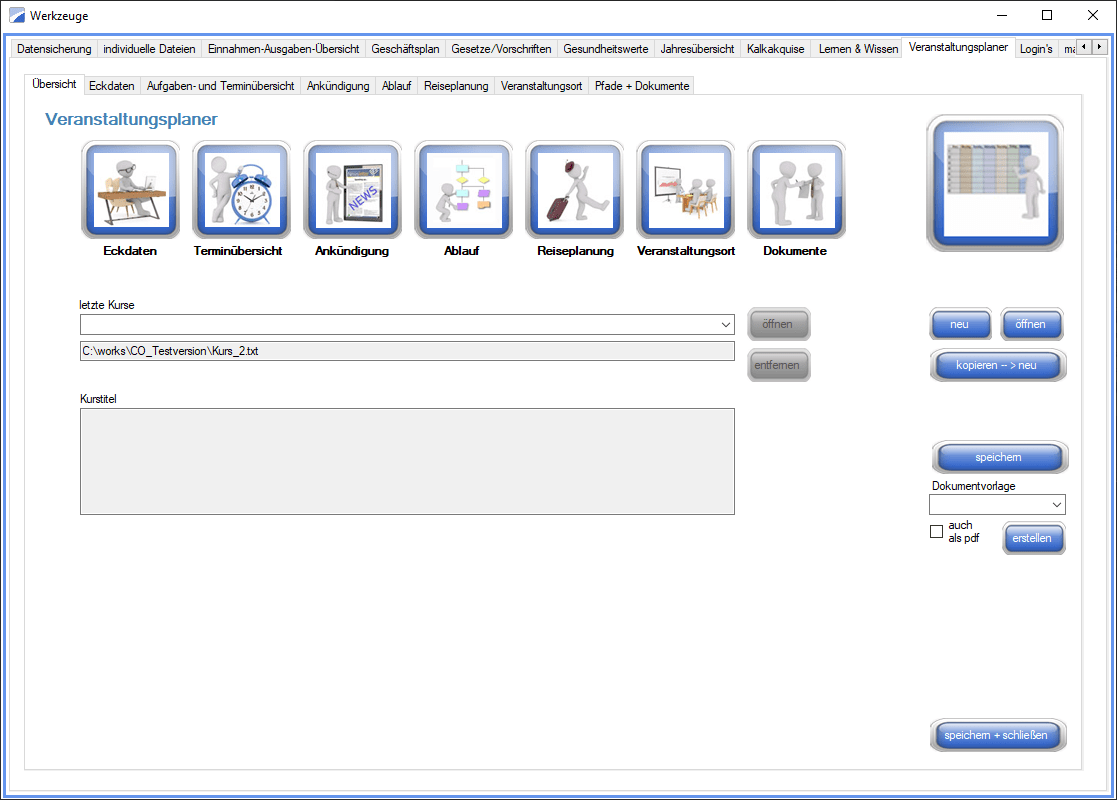
Task: Open the Geschäftsplan tab
Action: (x=405, y=49)
